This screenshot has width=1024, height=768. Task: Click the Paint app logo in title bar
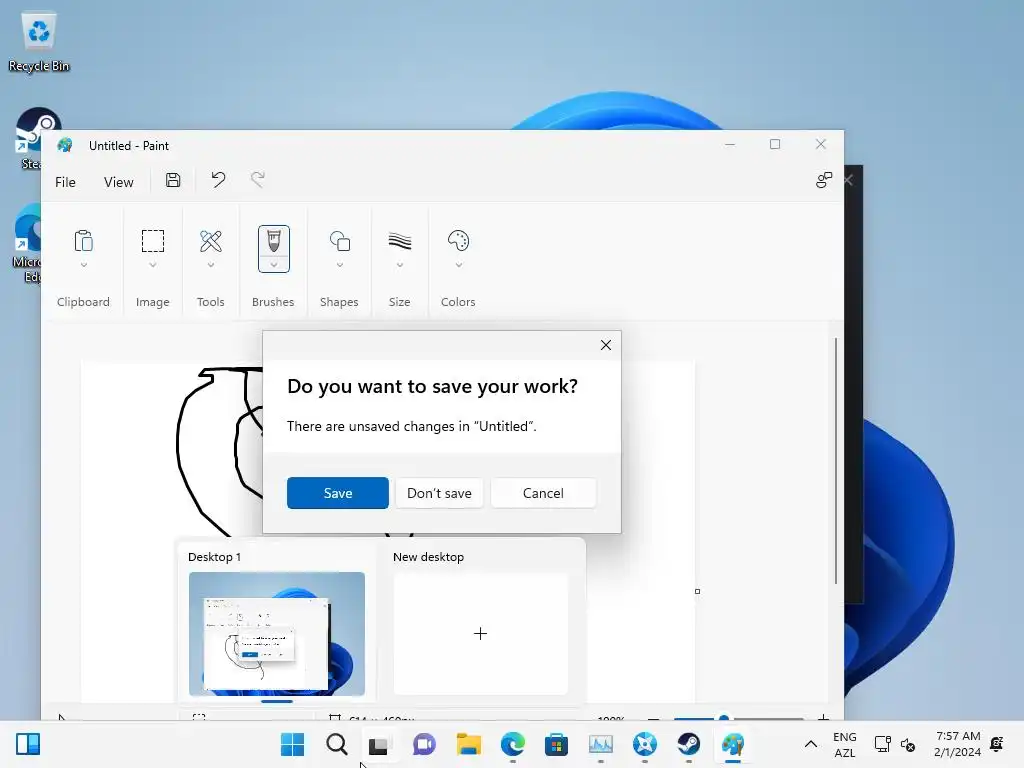coord(65,145)
